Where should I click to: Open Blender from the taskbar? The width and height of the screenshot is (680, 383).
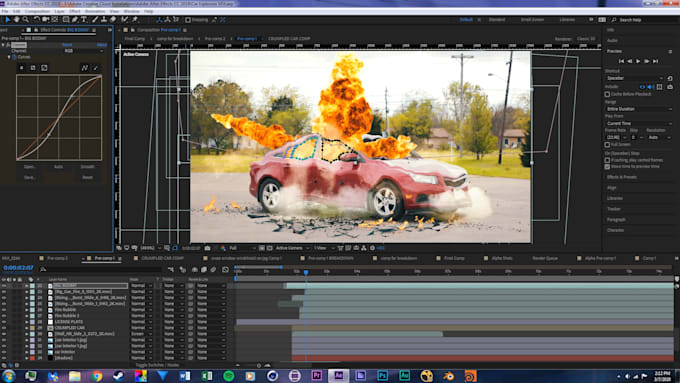click(x=449, y=376)
